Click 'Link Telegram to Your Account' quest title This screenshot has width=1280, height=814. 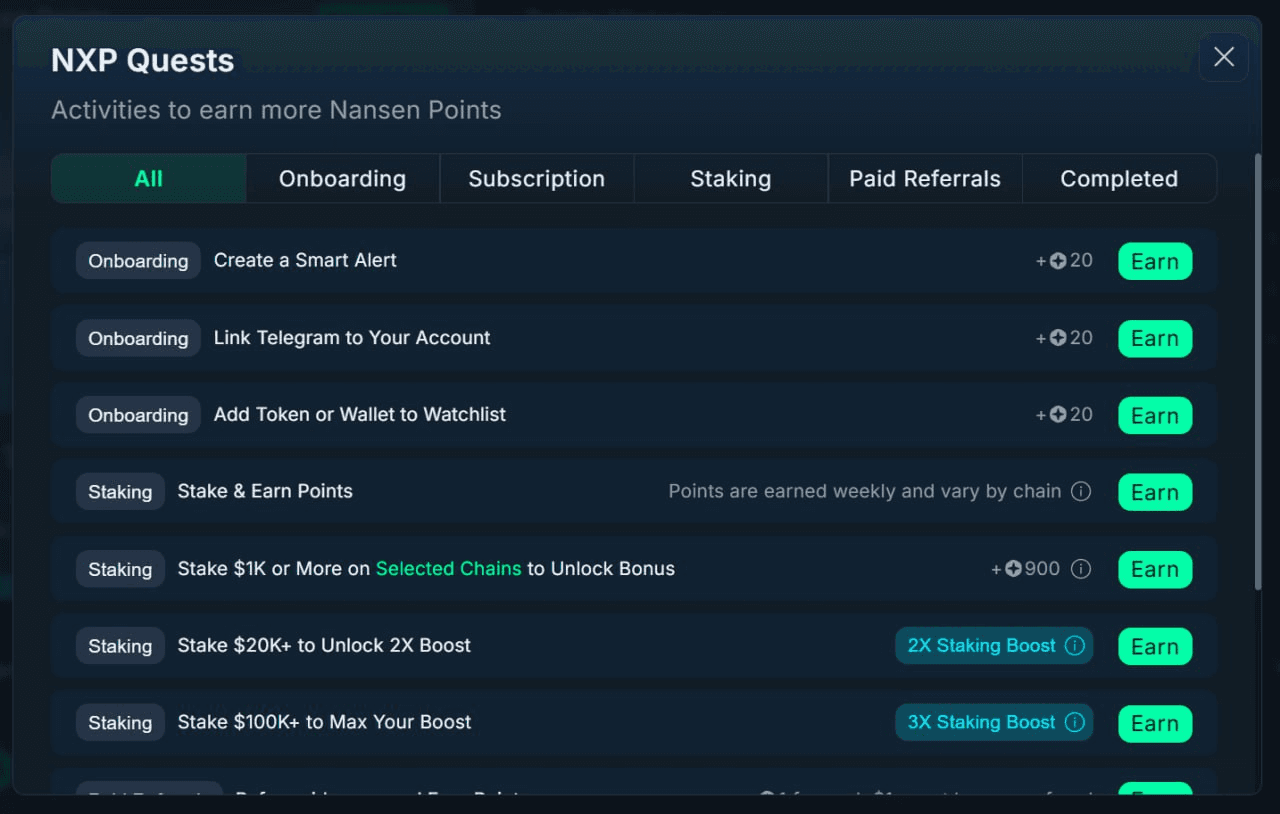(x=352, y=338)
